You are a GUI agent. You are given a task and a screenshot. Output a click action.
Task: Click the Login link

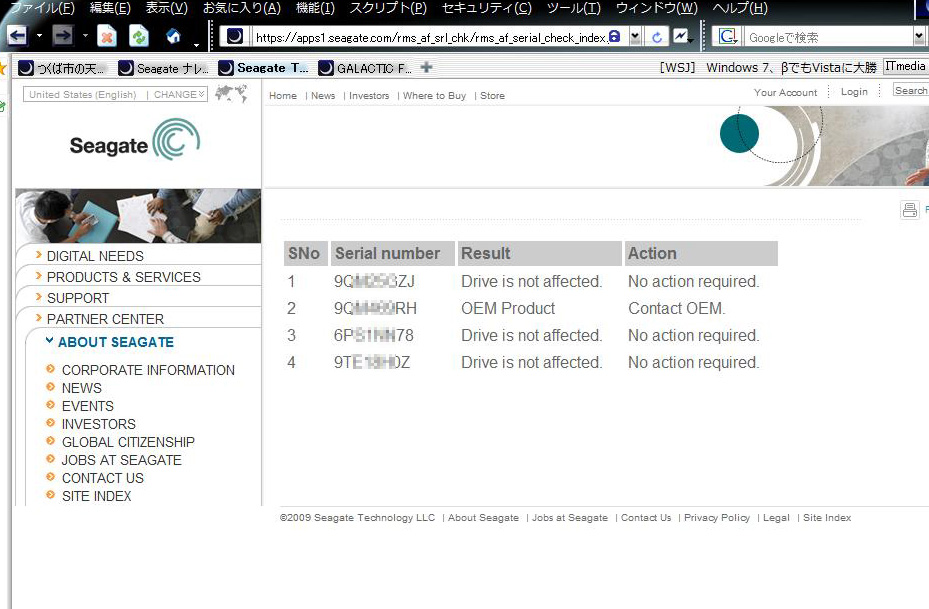coord(854,92)
